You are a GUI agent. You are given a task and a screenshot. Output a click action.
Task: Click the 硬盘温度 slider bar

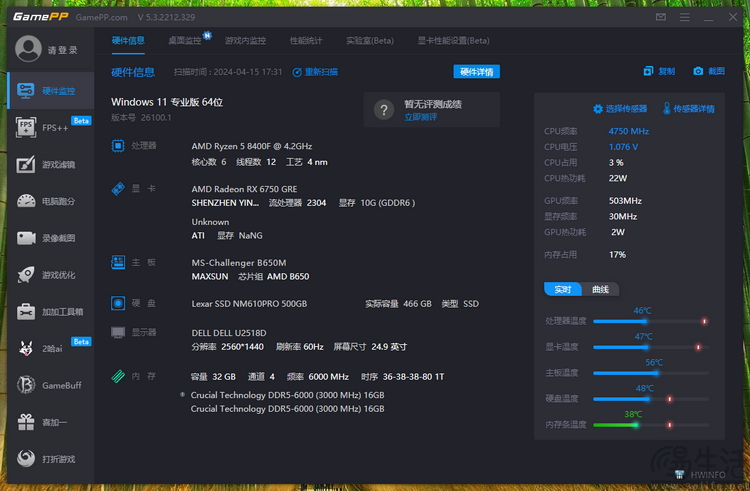tap(651, 399)
